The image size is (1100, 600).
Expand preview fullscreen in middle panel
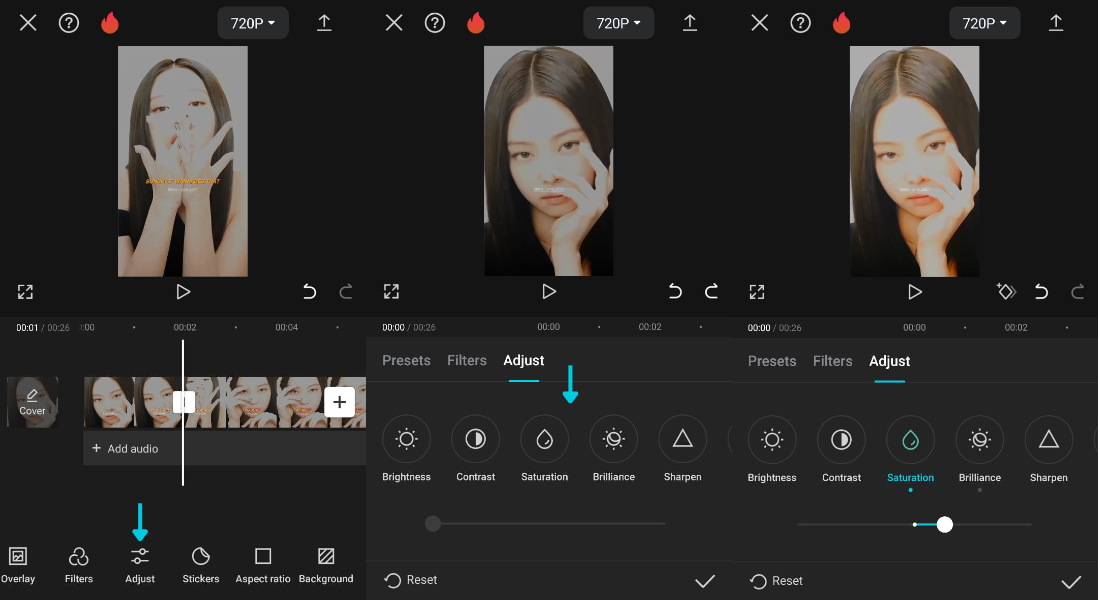pyautogui.click(x=391, y=292)
